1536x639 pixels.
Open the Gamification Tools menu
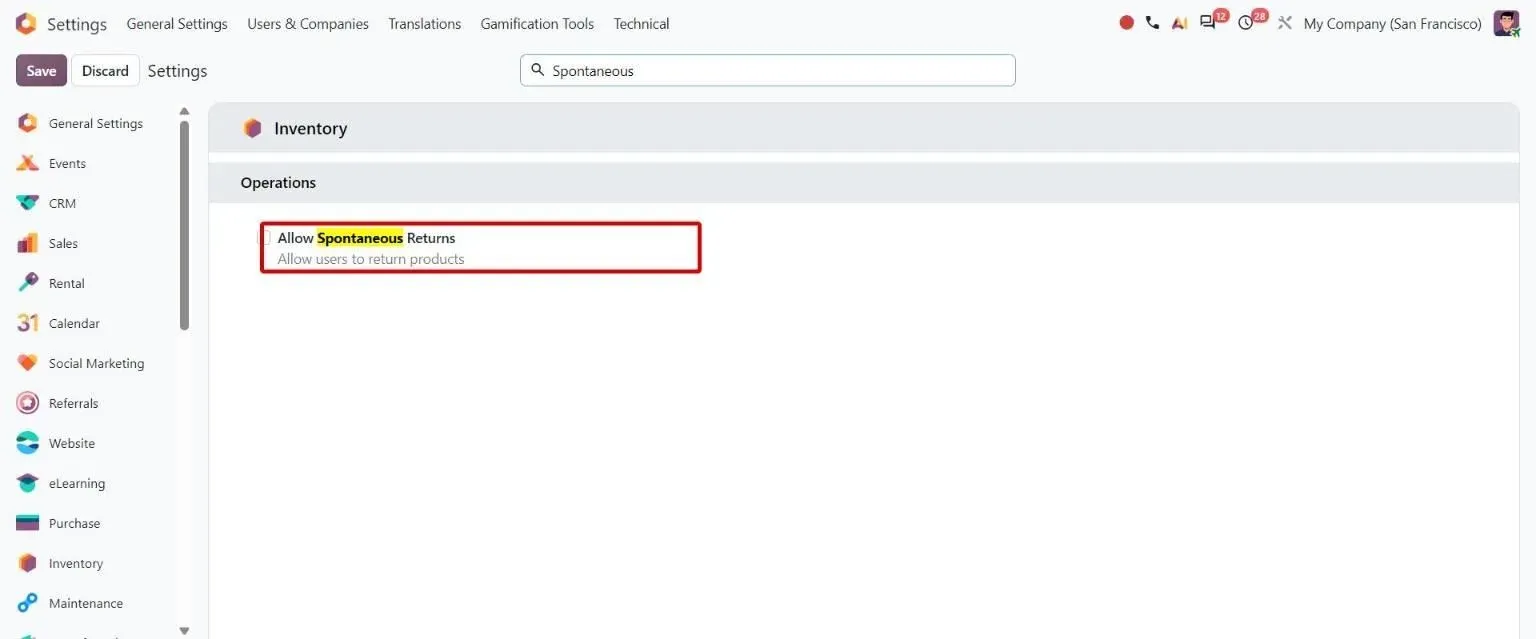tap(537, 23)
